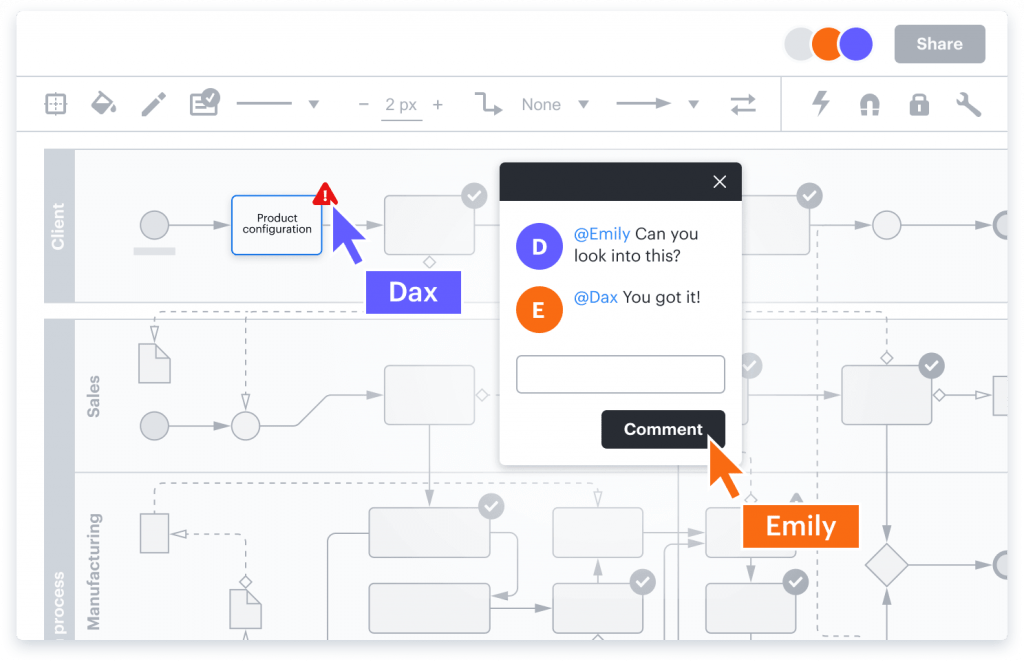Select the paint bucket fill tool
The height and width of the screenshot is (662, 1024).
[x=104, y=104]
